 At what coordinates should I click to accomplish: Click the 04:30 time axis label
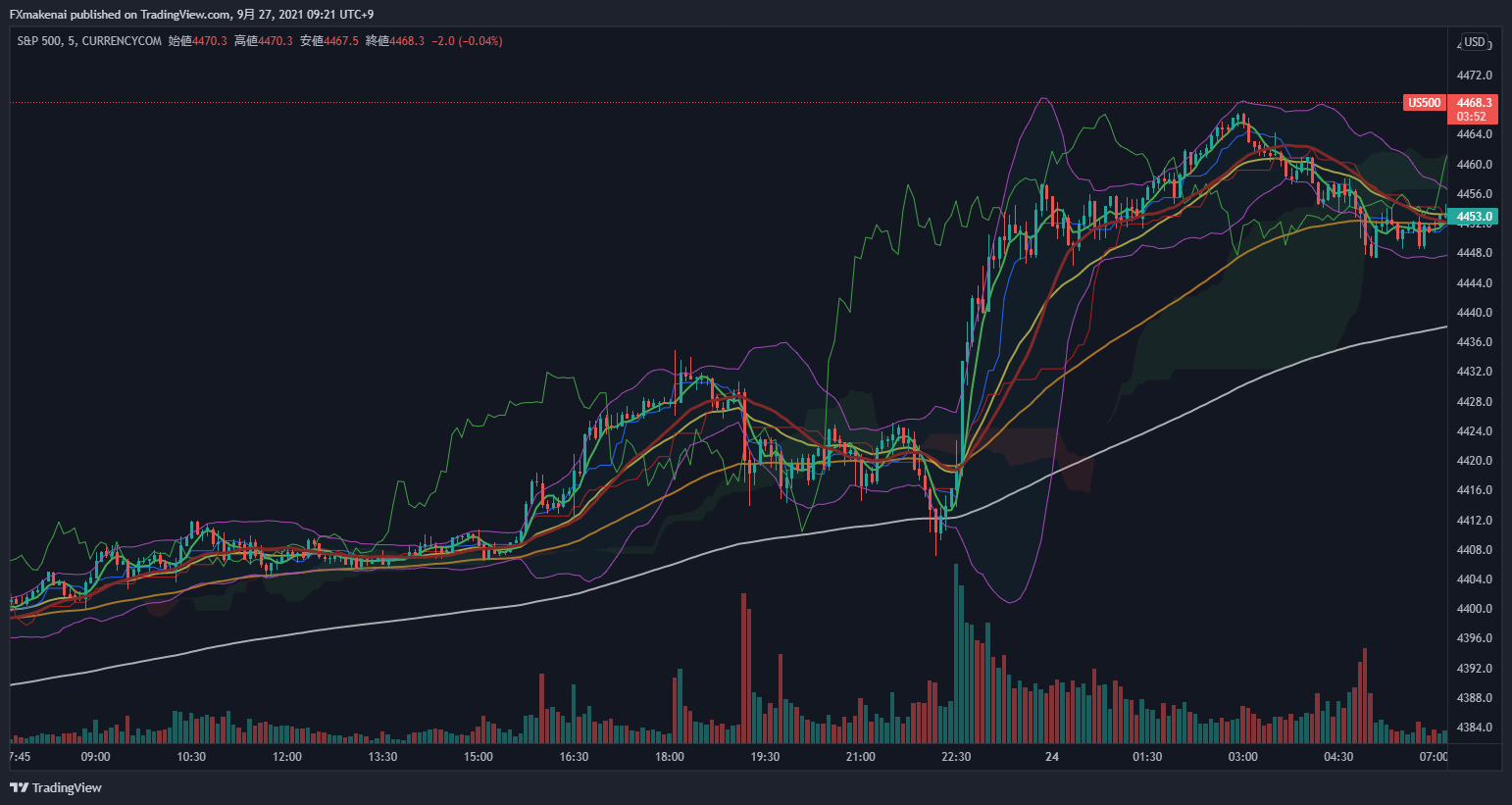tap(1338, 757)
